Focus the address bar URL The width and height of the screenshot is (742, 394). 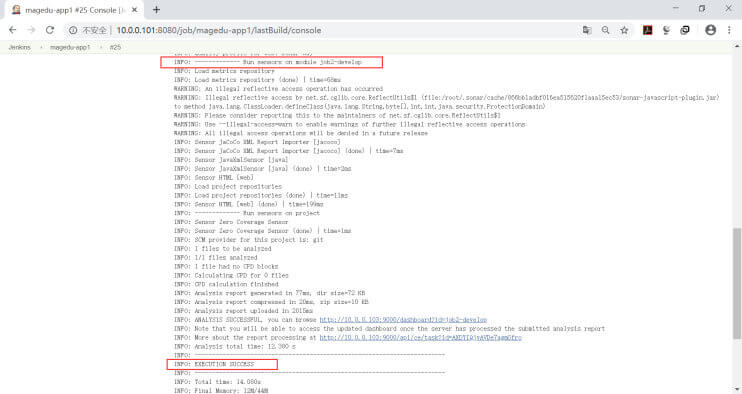(219, 30)
